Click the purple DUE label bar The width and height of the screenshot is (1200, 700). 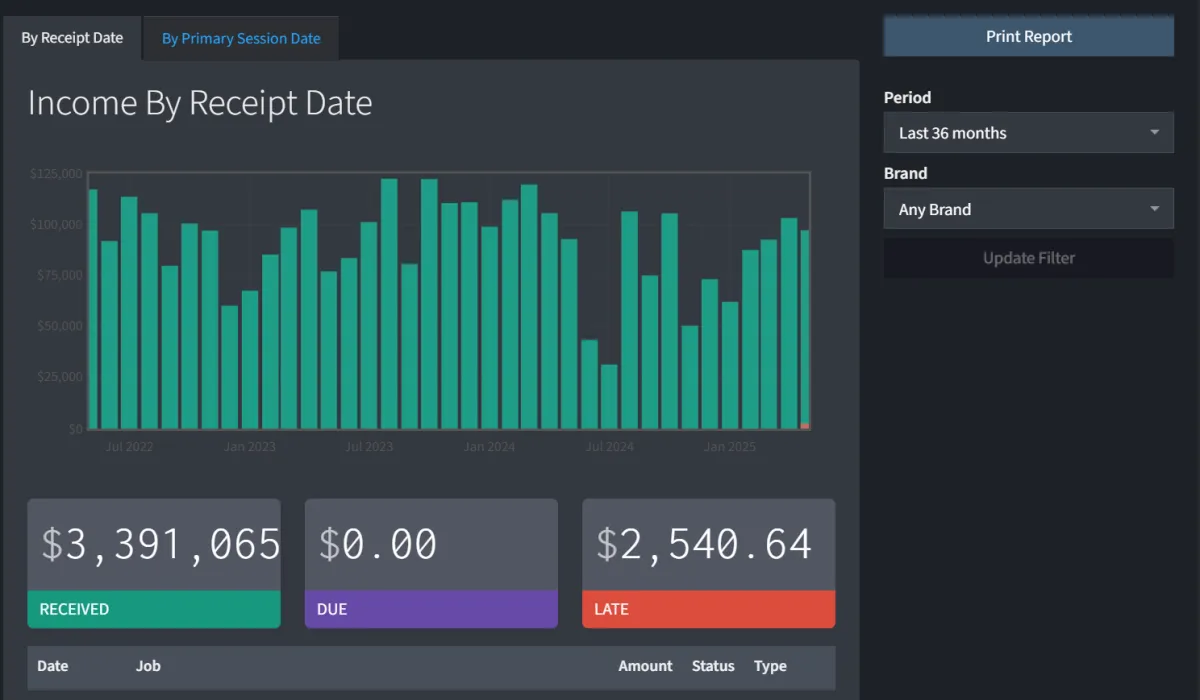click(431, 609)
